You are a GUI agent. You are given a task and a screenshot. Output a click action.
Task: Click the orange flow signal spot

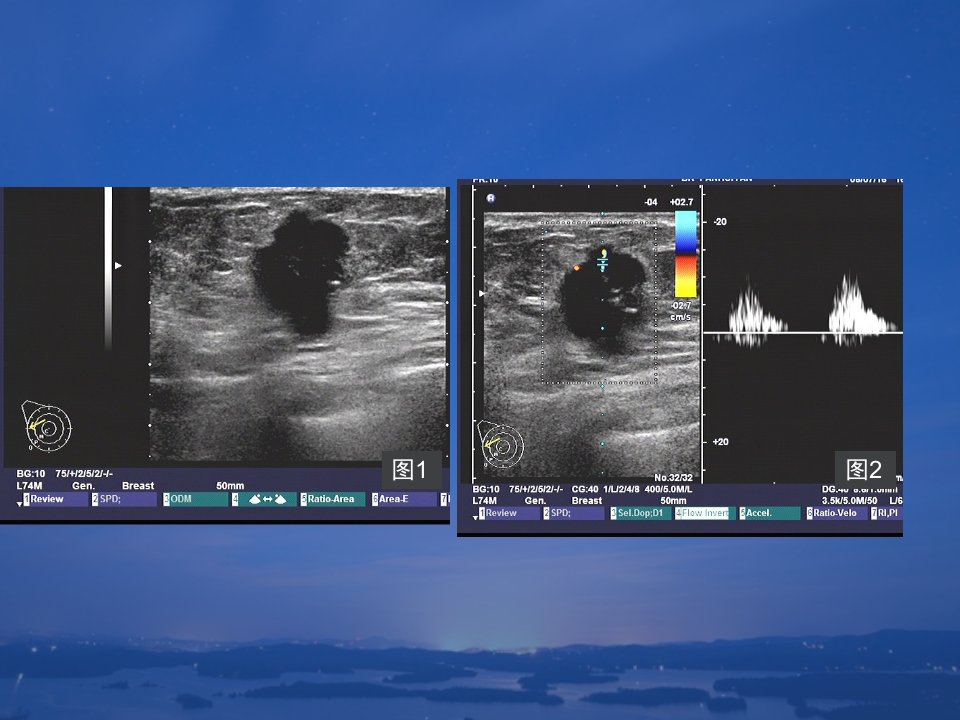(x=576, y=268)
